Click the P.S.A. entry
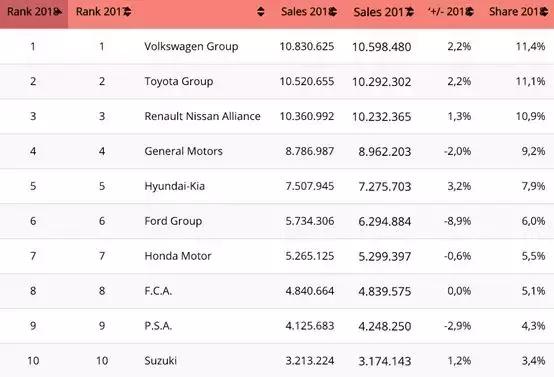This screenshot has width=554, height=377. 158,326
